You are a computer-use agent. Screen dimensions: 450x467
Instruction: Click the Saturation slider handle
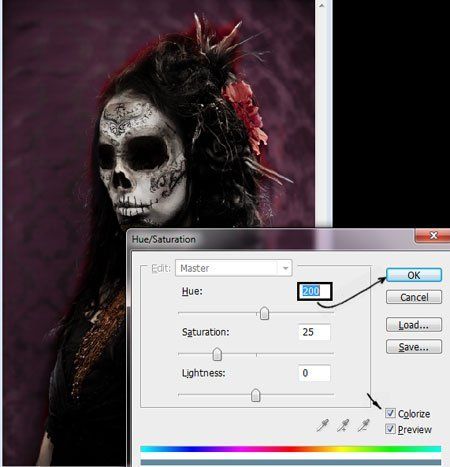(x=217, y=354)
